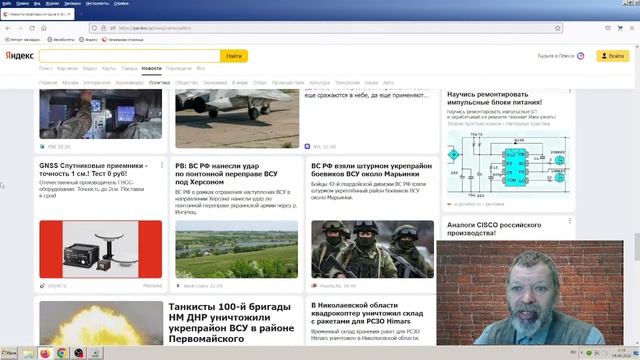Open headline ВС РФ взяли штурмом укрепрайон около Марьинки

pos(371,170)
